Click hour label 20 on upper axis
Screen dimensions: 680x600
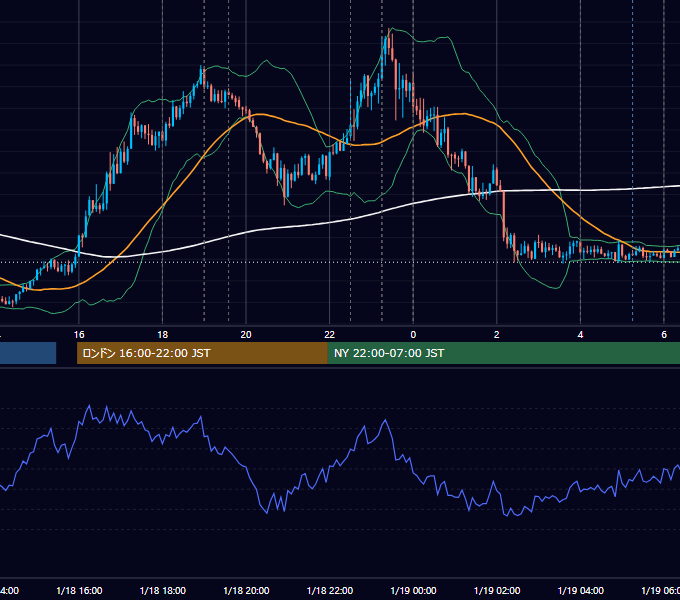(x=246, y=335)
